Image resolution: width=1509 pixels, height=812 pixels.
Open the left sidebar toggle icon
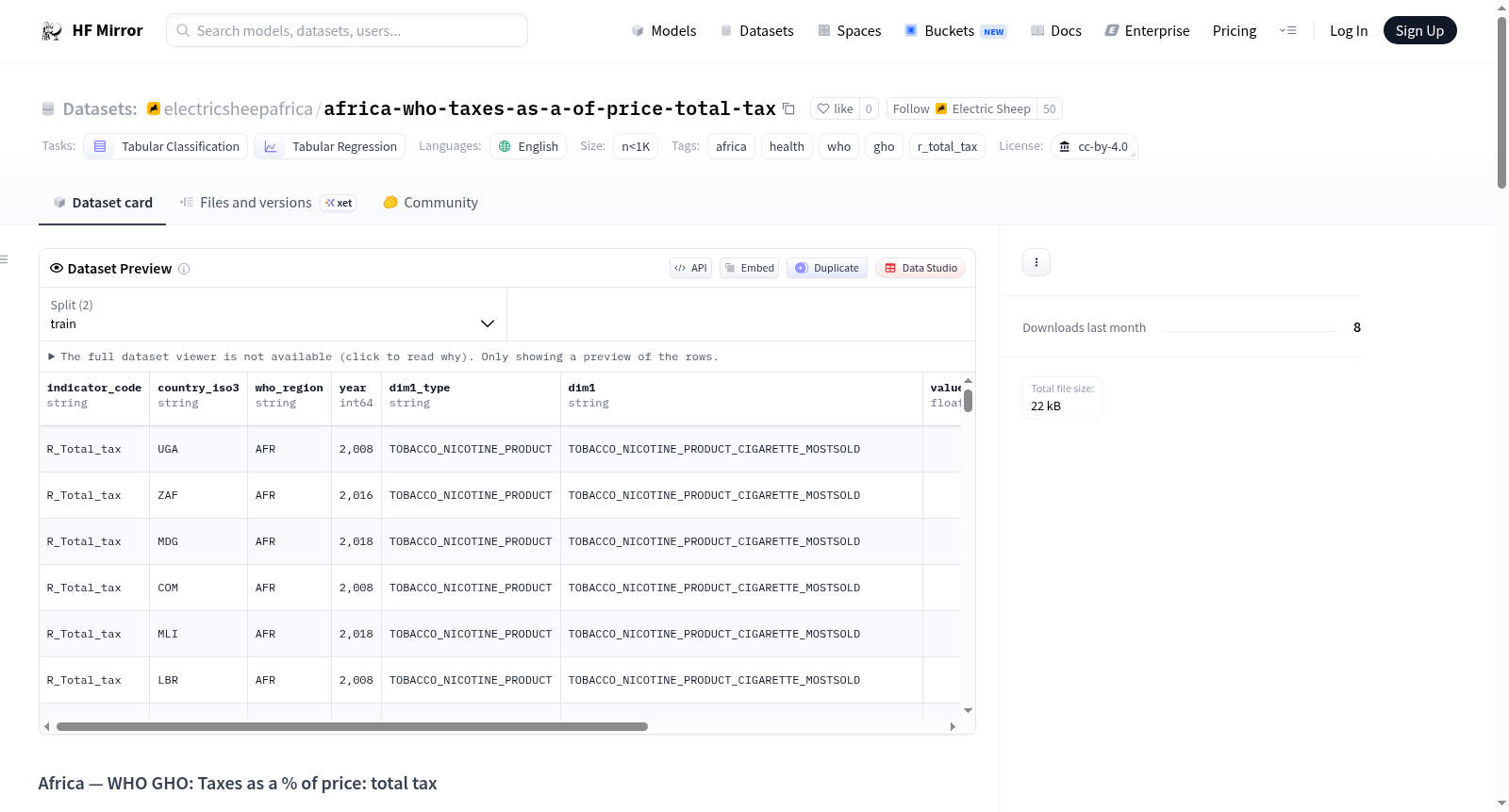pyautogui.click(x=5, y=259)
